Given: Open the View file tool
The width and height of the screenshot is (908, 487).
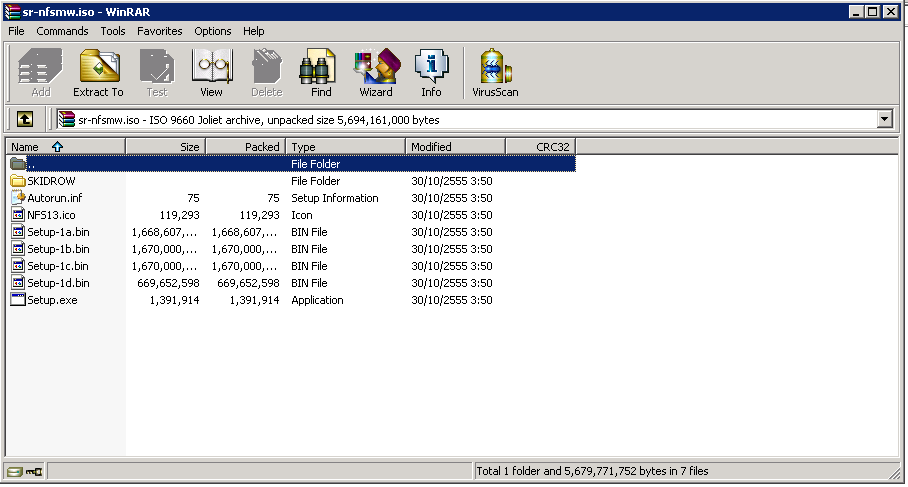Looking at the screenshot, I should point(211,72).
